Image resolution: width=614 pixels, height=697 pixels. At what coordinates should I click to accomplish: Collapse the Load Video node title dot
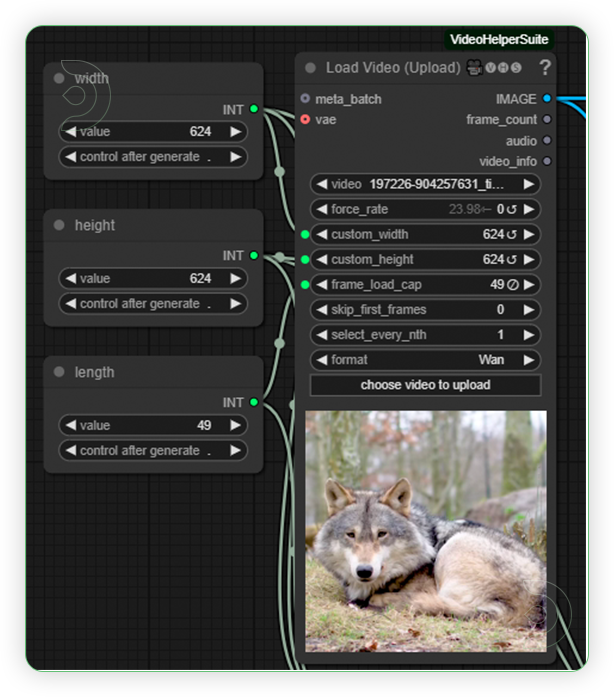point(310,68)
